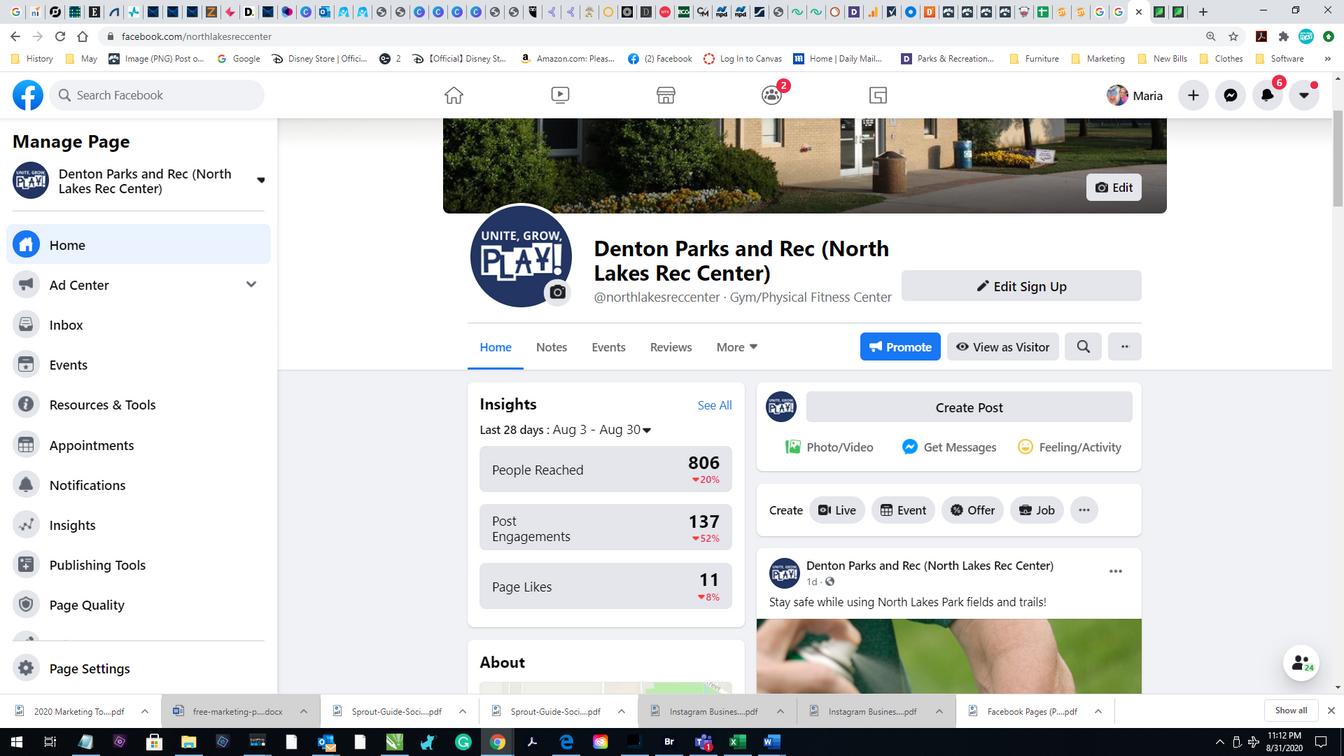Switch to the Reviews tab
The image size is (1344, 756).
(x=671, y=347)
